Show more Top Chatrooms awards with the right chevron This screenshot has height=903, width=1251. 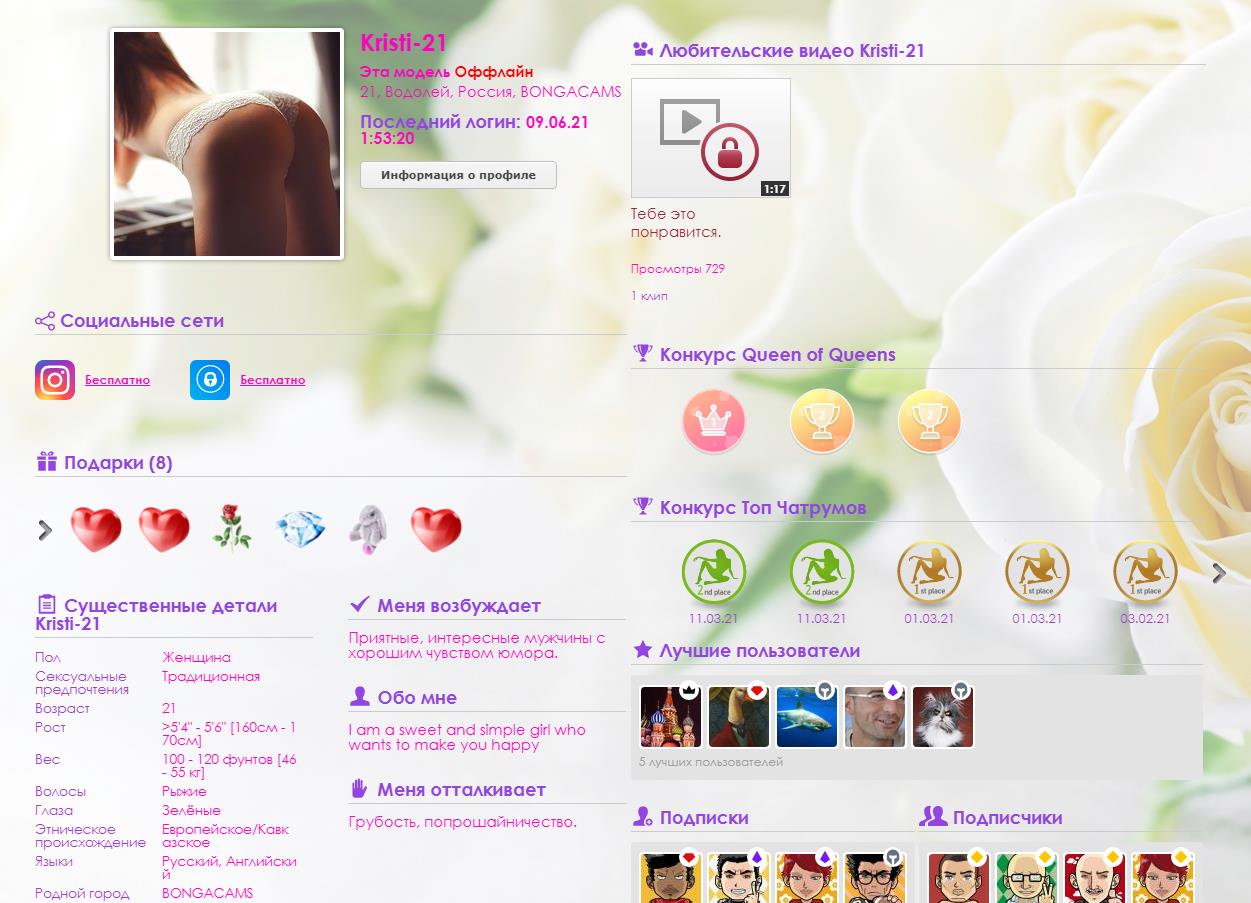1219,572
